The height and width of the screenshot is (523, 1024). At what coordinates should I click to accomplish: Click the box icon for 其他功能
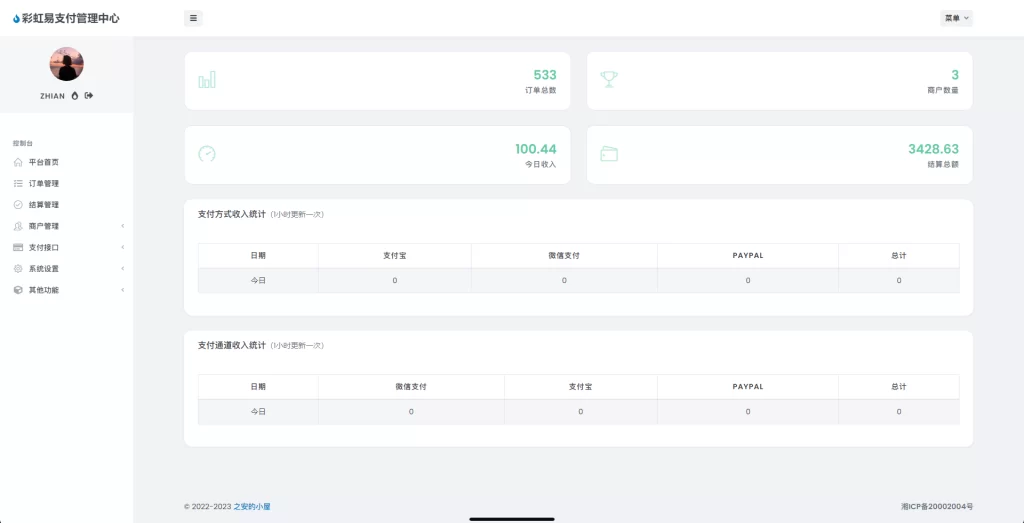18,290
